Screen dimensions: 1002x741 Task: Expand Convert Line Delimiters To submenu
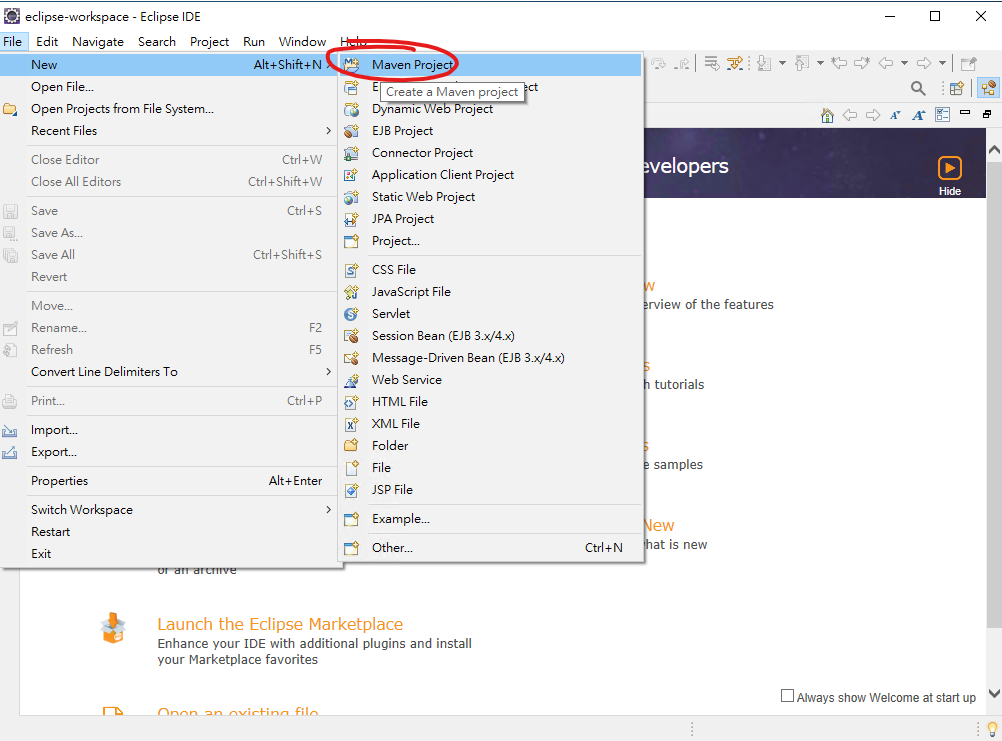169,372
